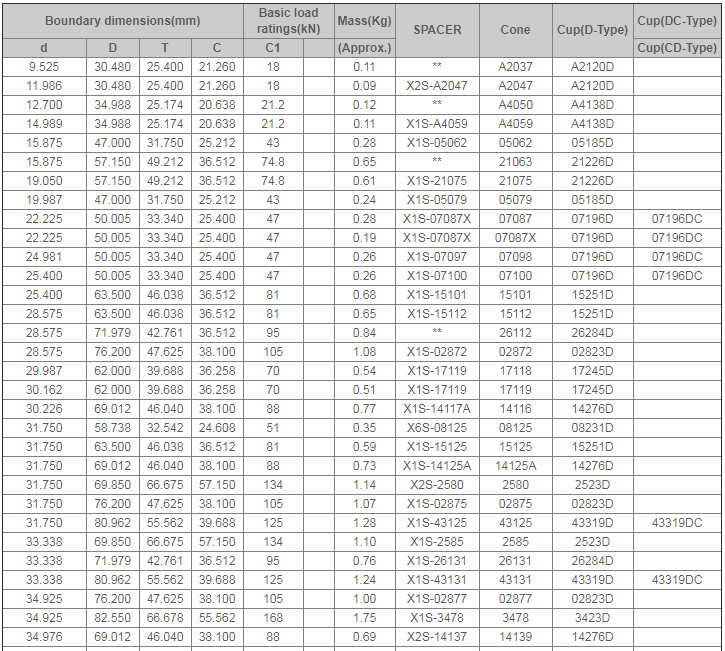The height and width of the screenshot is (651, 725).
Task: Click the Cup(D-Type) column header
Action: [592, 30]
